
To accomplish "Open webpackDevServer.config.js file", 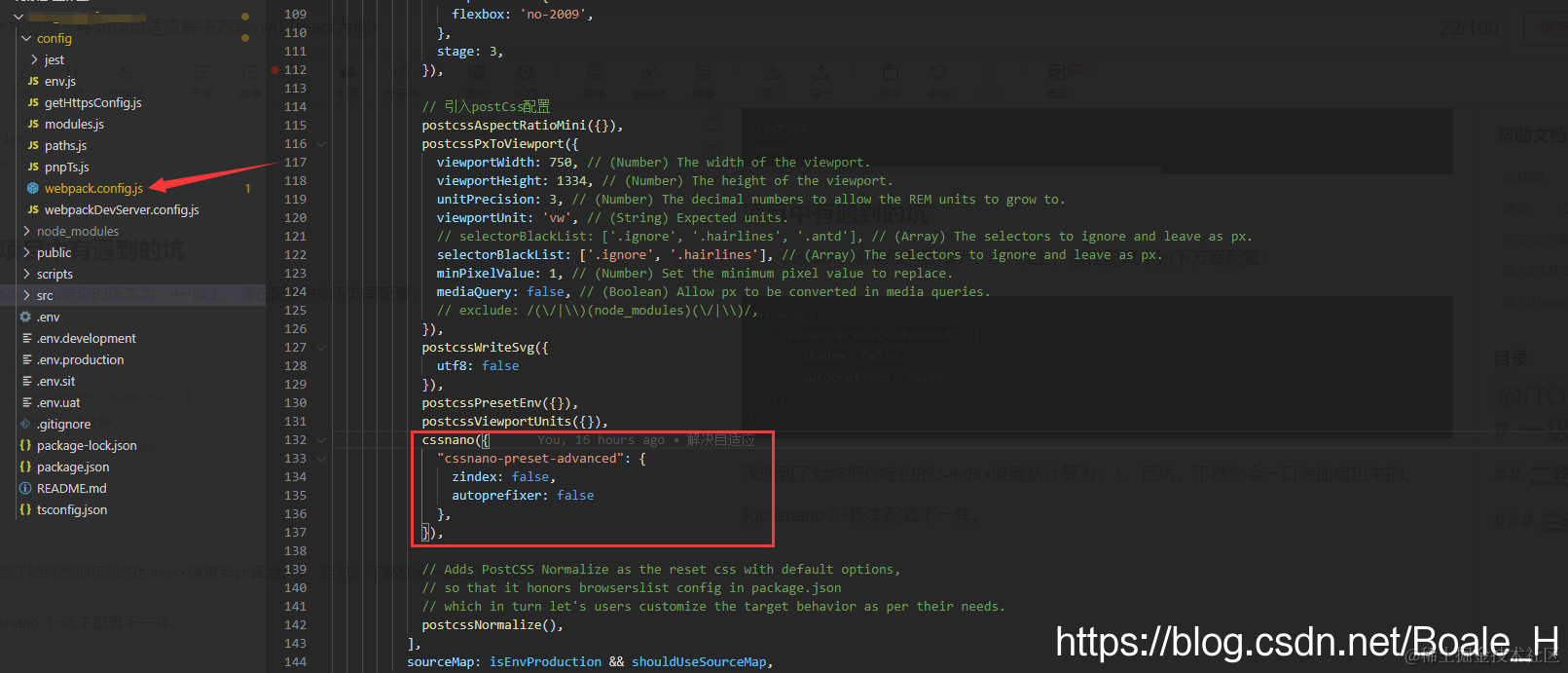I will [x=122, y=210].
